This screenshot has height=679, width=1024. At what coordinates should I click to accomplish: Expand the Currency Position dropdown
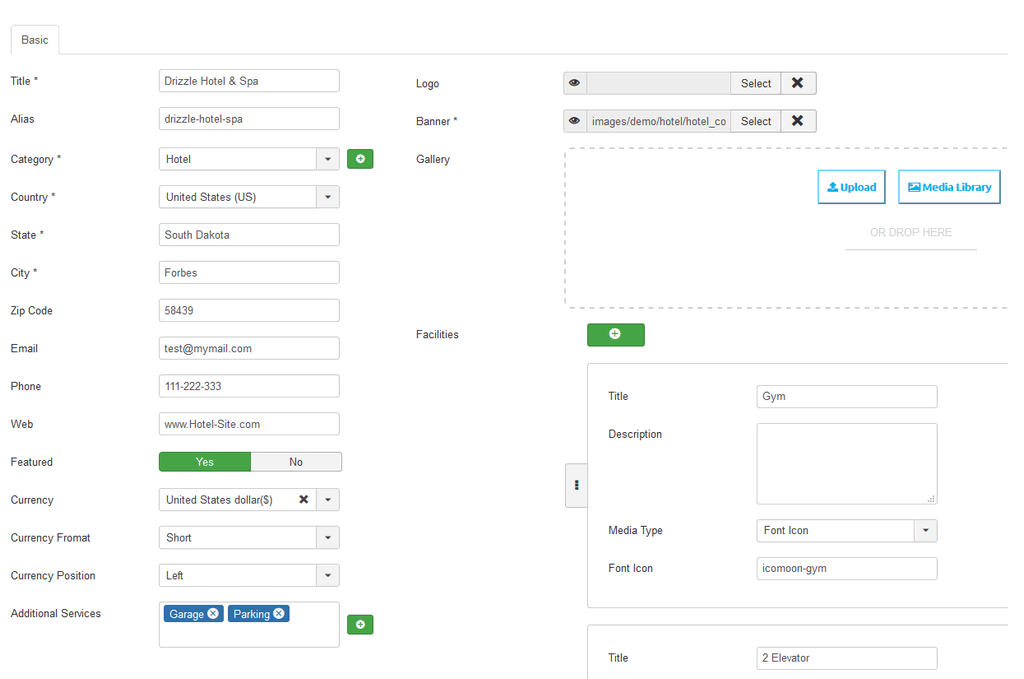pos(328,576)
